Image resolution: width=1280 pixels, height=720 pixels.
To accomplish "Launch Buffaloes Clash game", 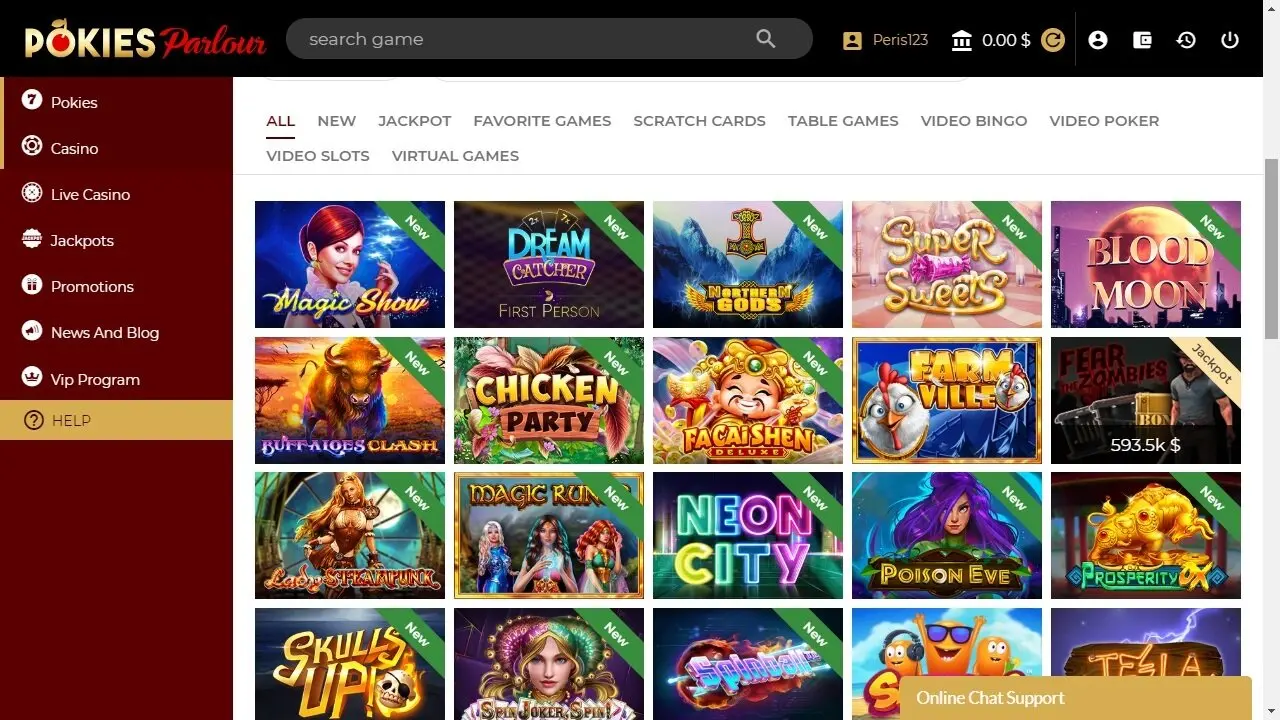I will pyautogui.click(x=350, y=400).
